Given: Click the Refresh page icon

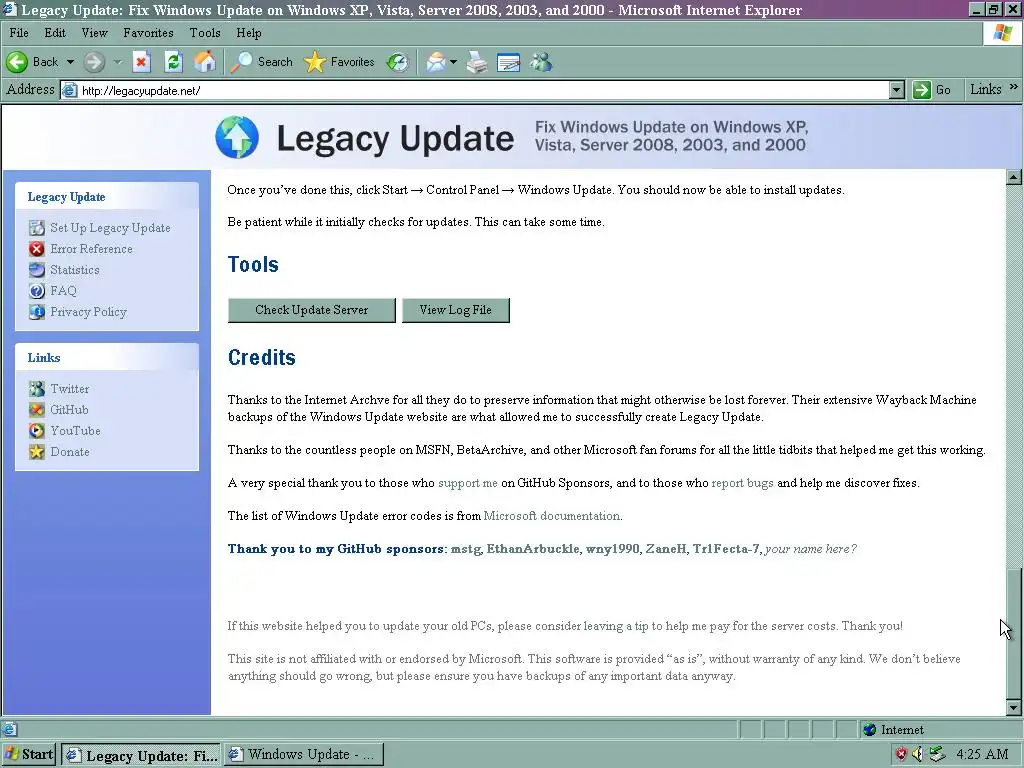Looking at the screenshot, I should click(x=173, y=62).
